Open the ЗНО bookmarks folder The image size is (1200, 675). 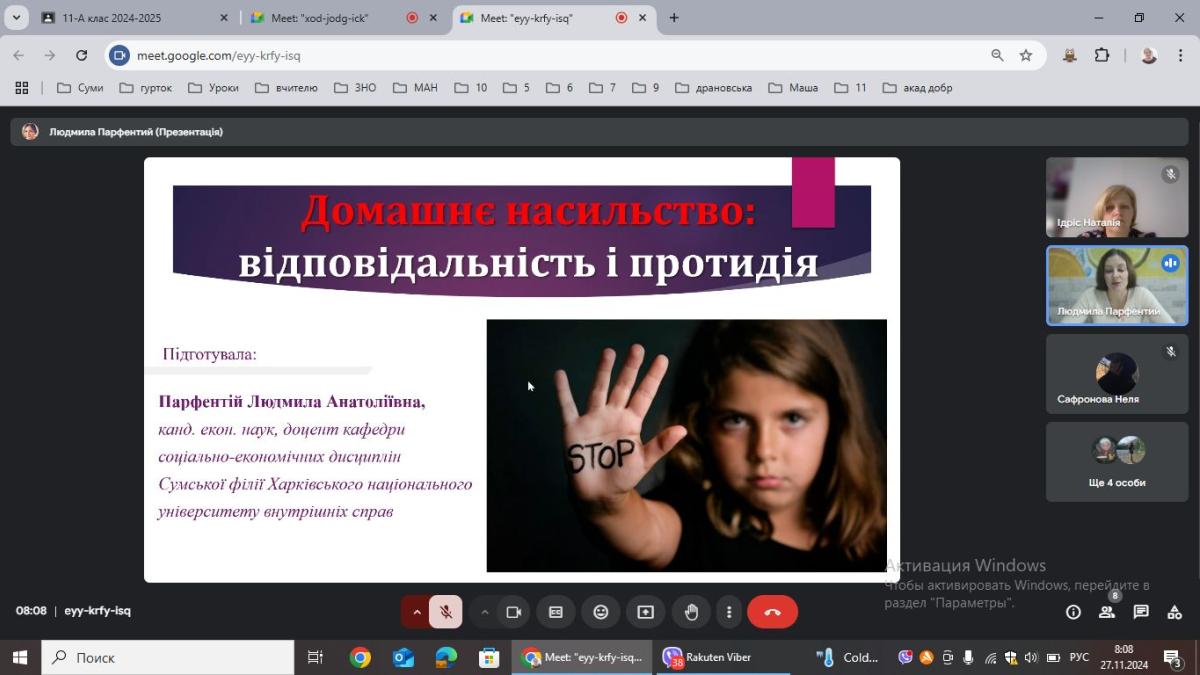pos(355,88)
